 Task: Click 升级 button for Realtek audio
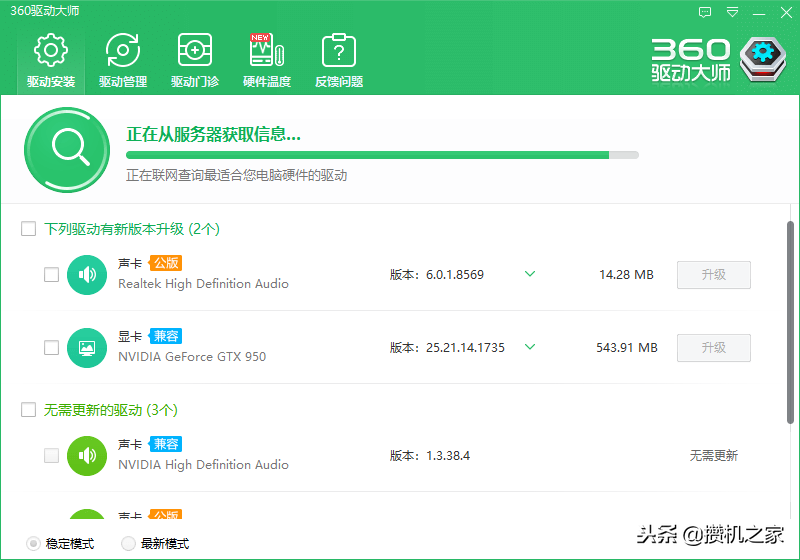[x=714, y=275]
